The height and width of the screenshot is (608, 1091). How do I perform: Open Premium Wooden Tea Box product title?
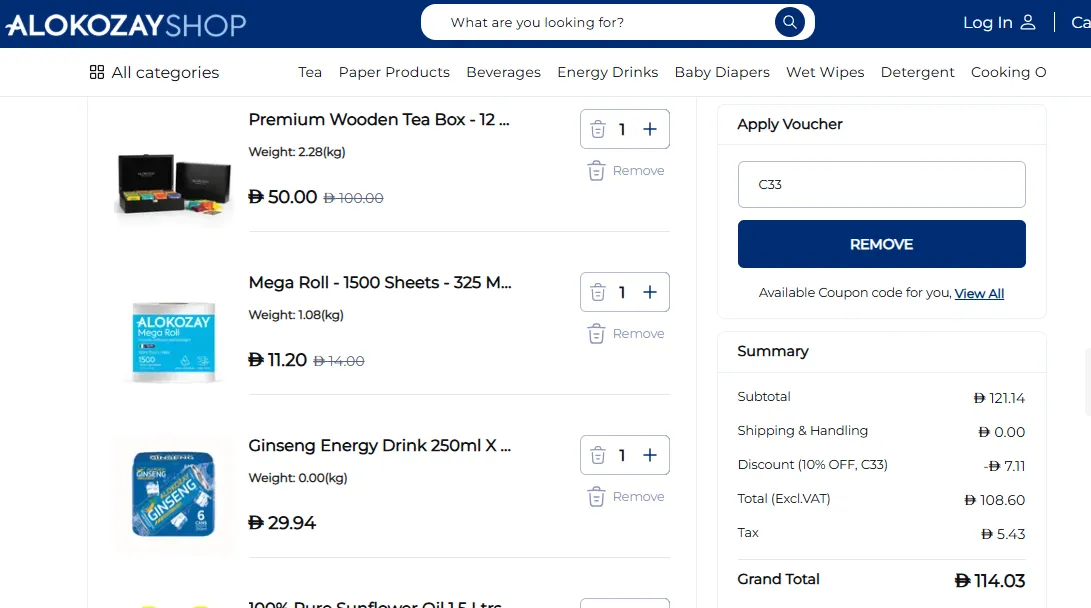pos(379,120)
